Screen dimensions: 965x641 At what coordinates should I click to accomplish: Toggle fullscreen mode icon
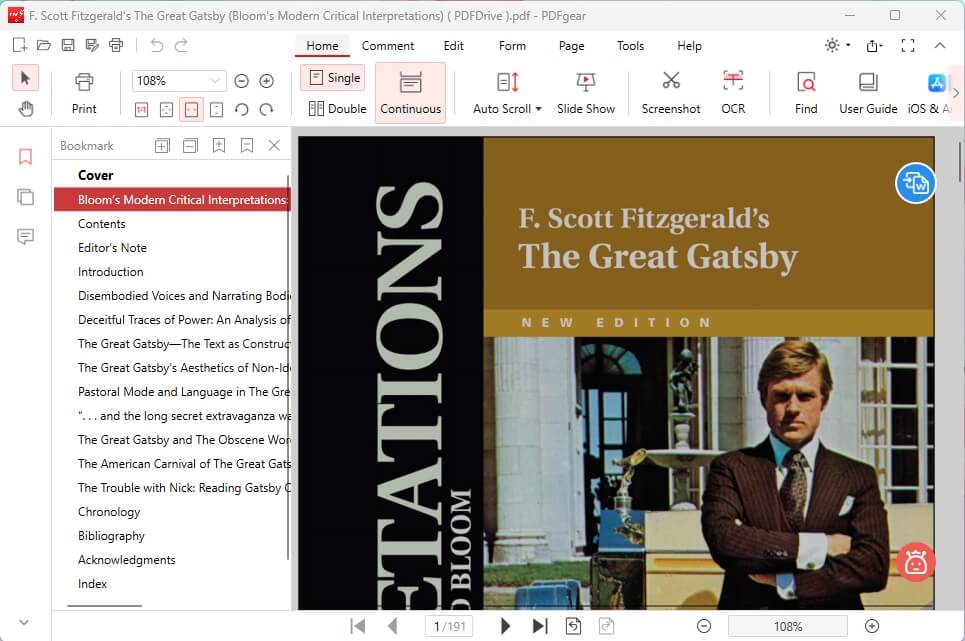click(x=908, y=46)
